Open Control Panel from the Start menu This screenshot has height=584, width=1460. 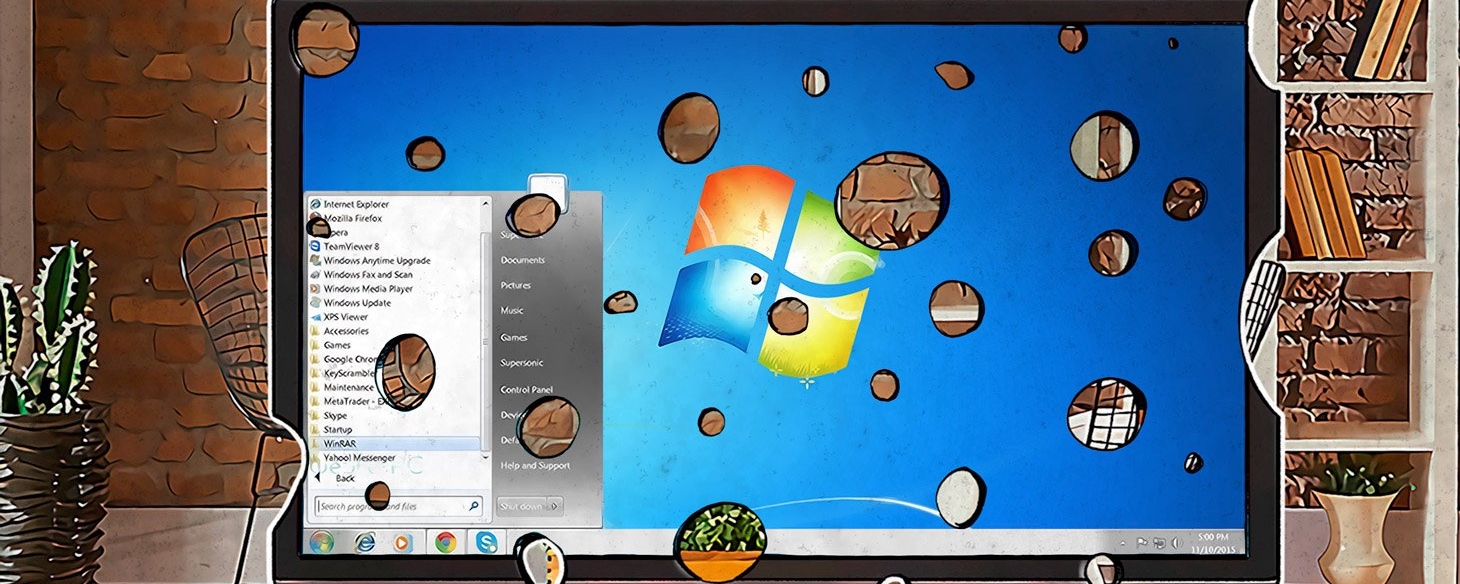click(526, 389)
